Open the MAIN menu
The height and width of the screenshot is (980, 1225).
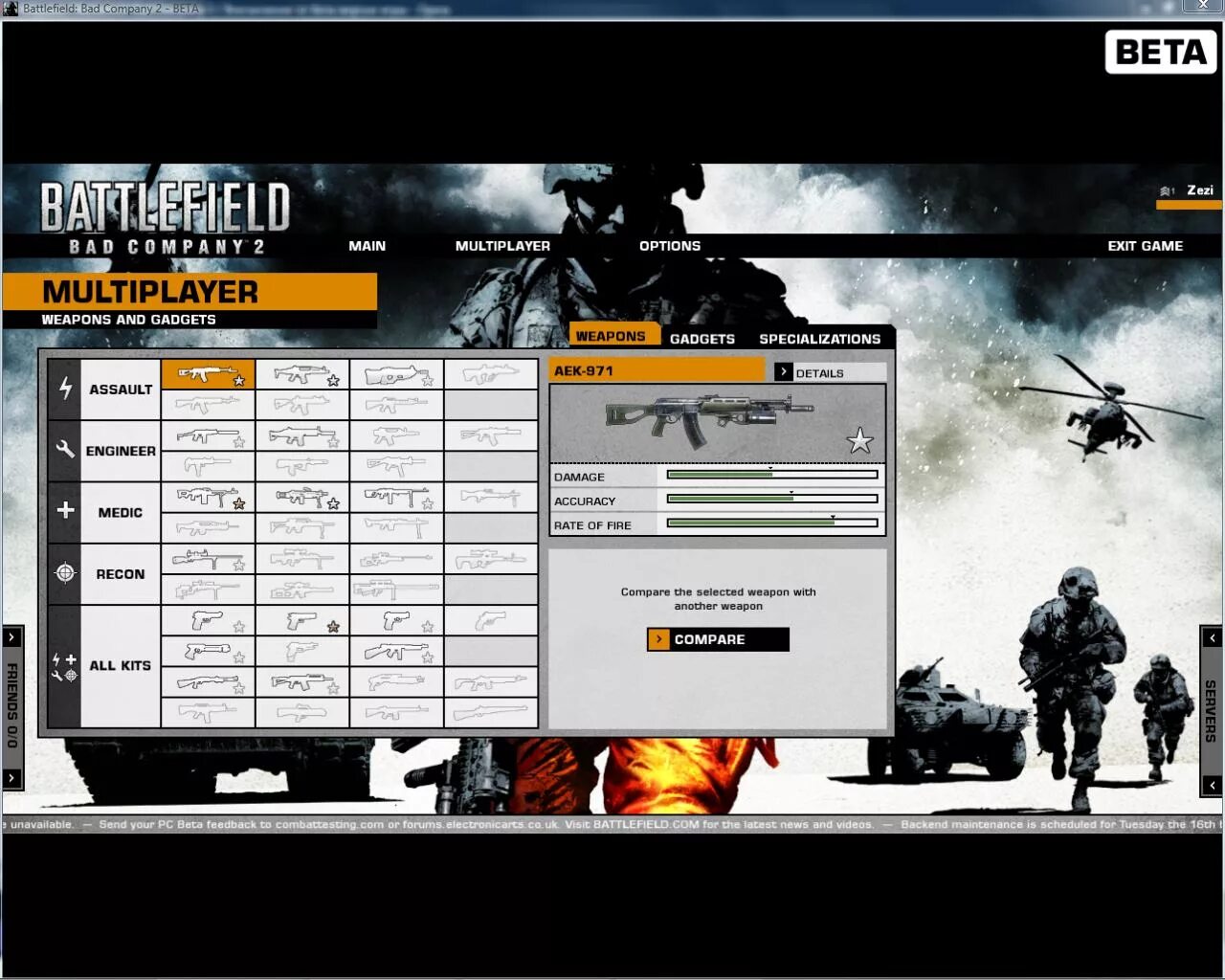pos(367,246)
